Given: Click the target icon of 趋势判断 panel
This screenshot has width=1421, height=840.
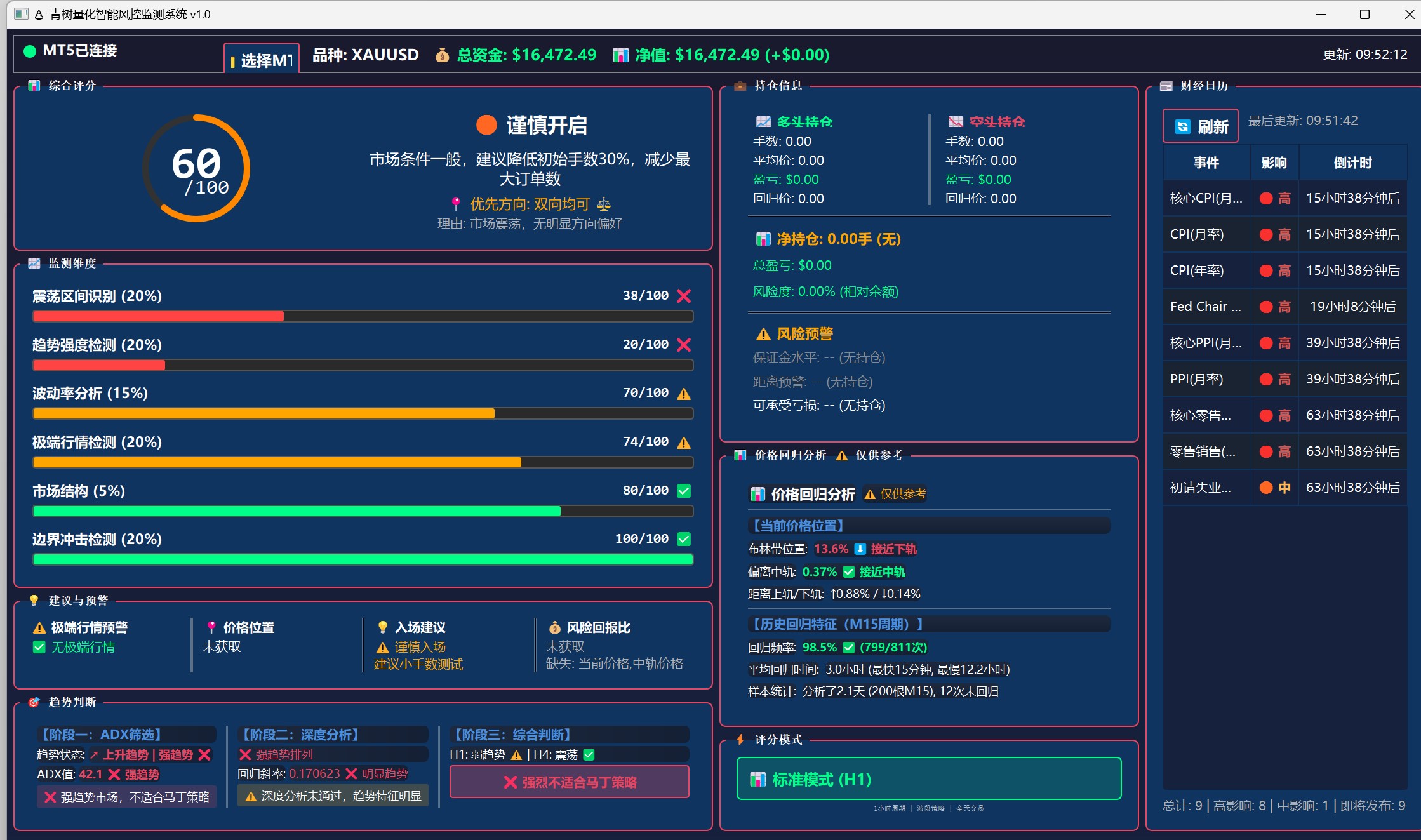Looking at the screenshot, I should [34, 702].
